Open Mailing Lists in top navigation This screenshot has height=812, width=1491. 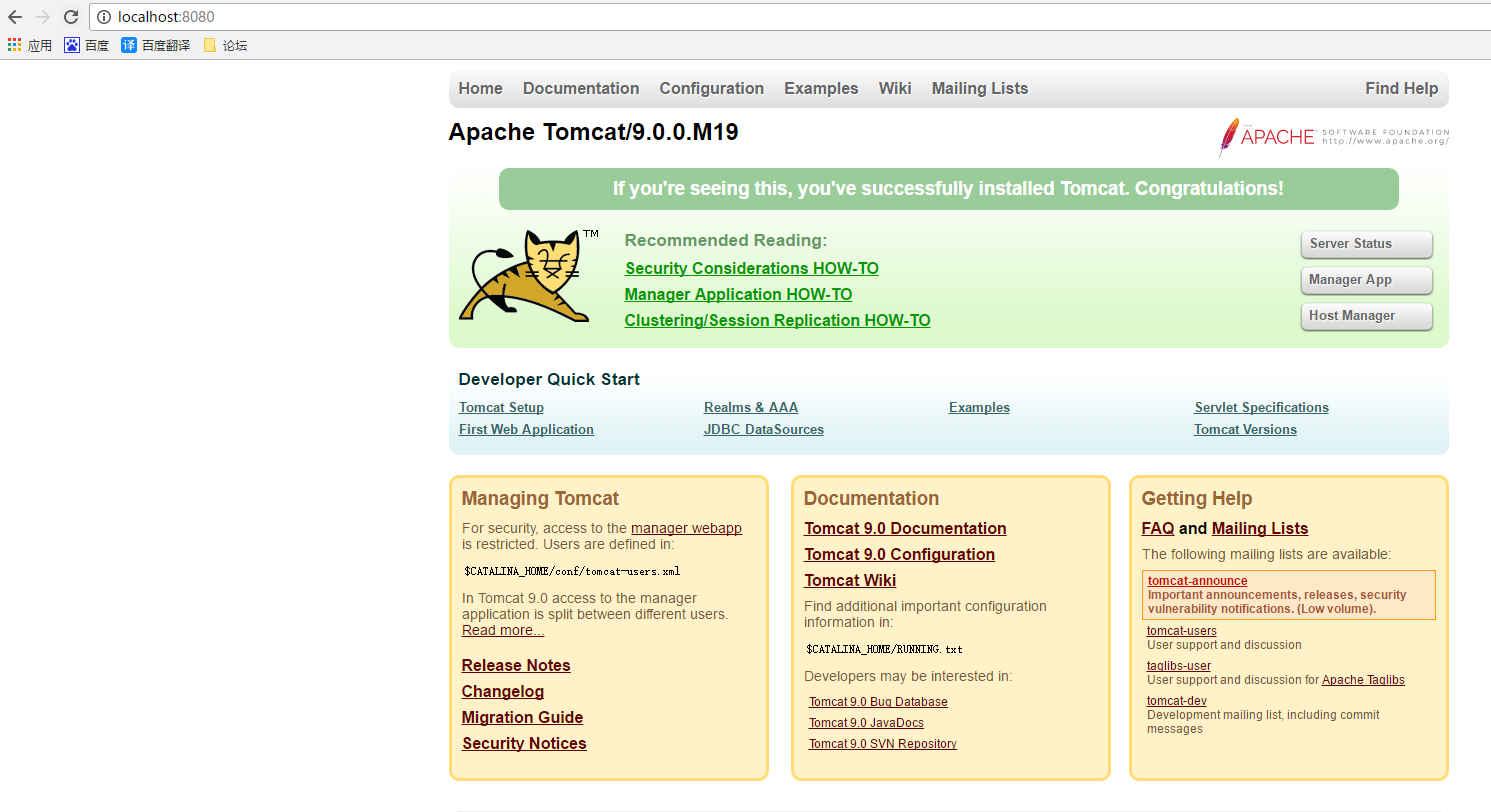click(x=980, y=88)
